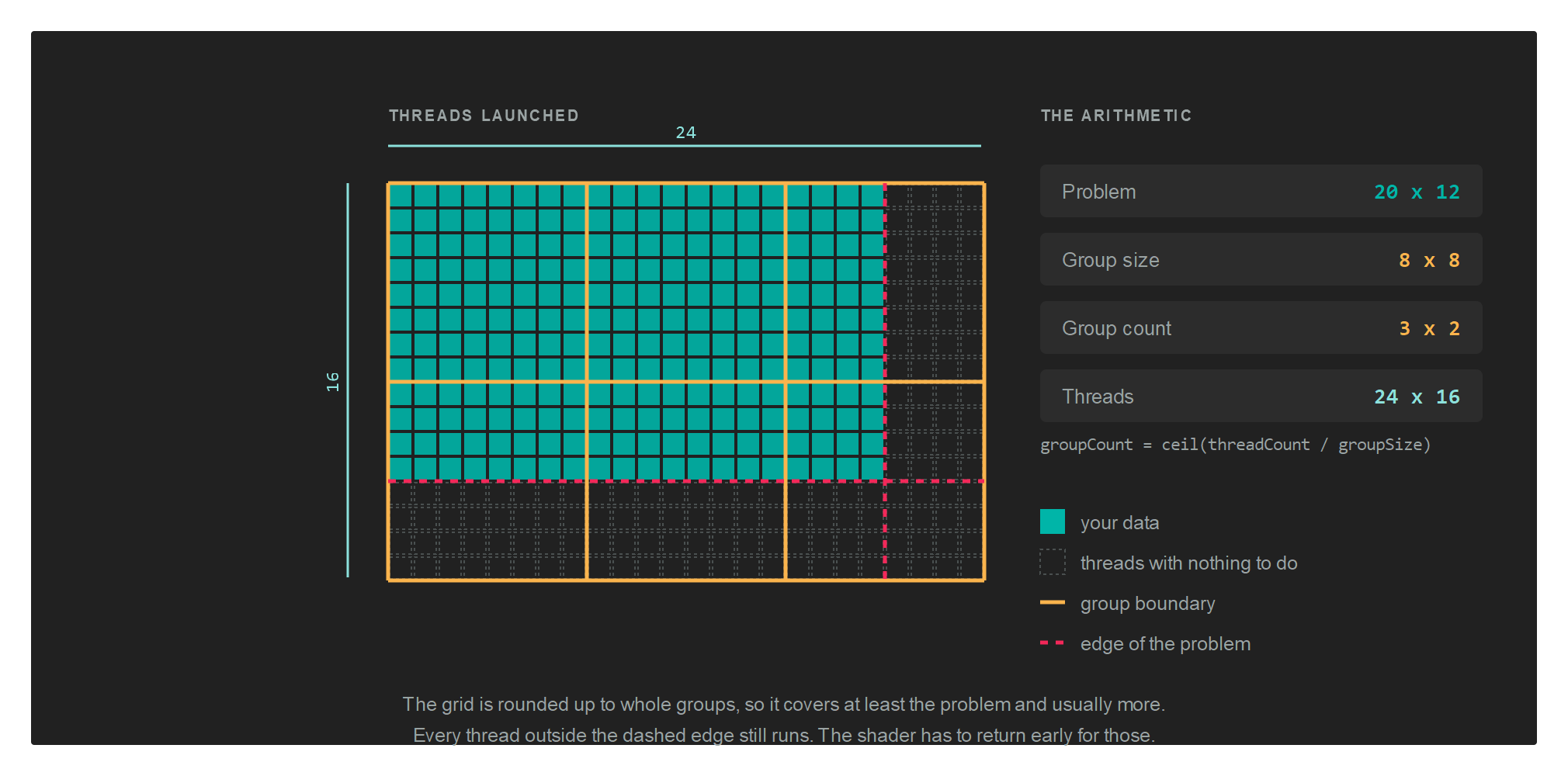
Task: Click the dashed 'threads with nothing to do' swatch
Action: coord(1053,562)
